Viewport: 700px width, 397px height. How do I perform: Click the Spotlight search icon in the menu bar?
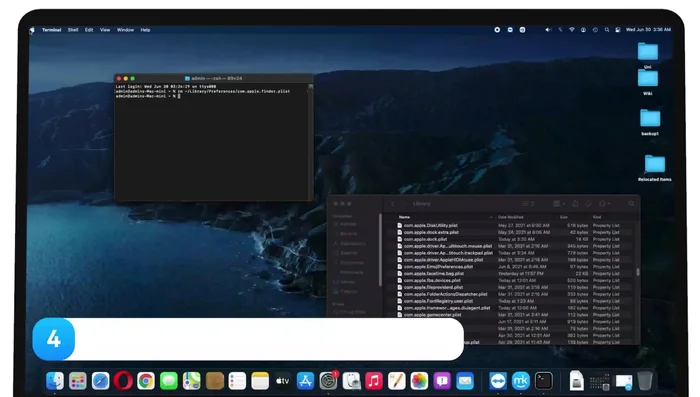[607, 30]
